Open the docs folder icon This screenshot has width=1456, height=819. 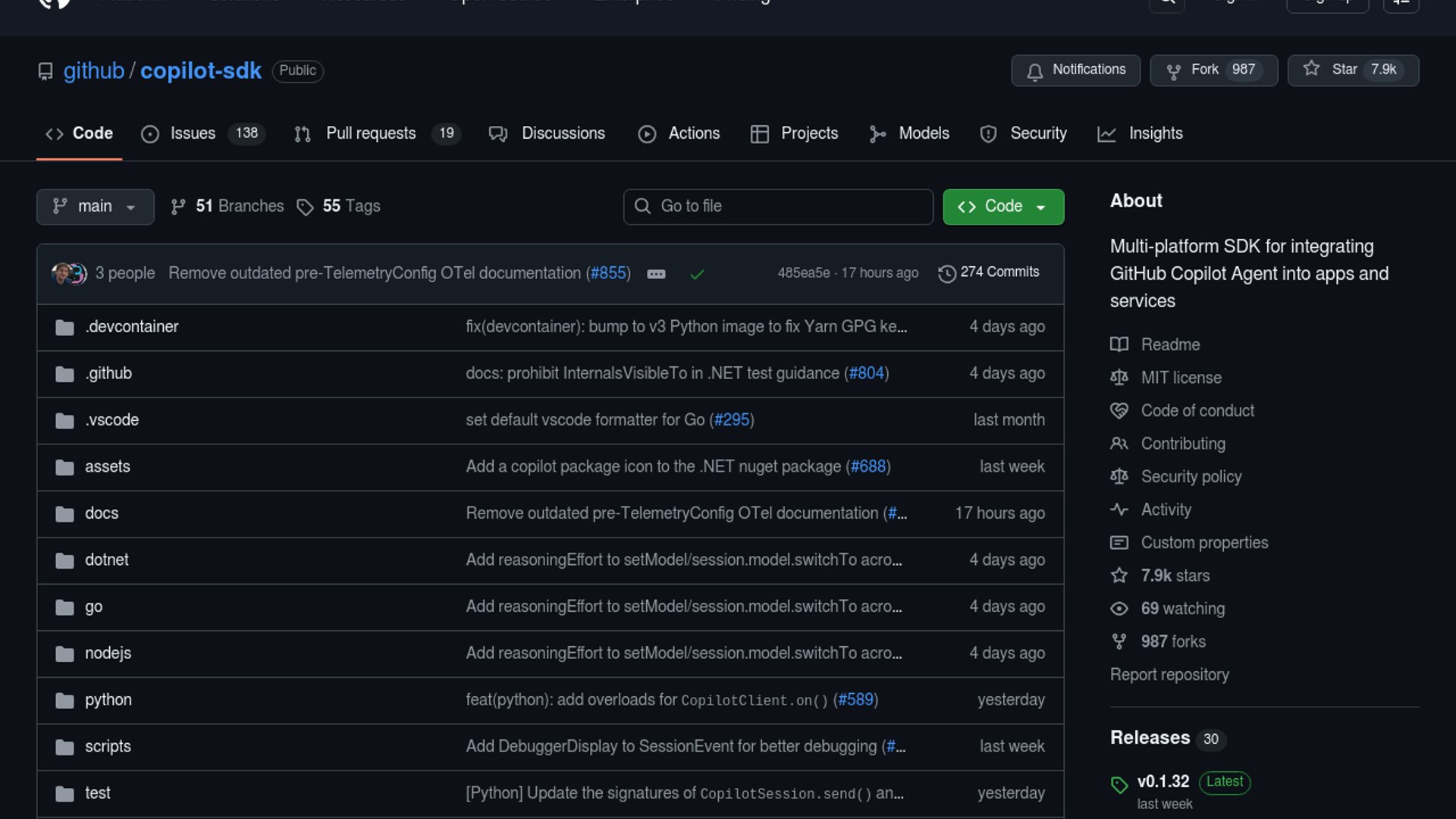pyautogui.click(x=64, y=513)
